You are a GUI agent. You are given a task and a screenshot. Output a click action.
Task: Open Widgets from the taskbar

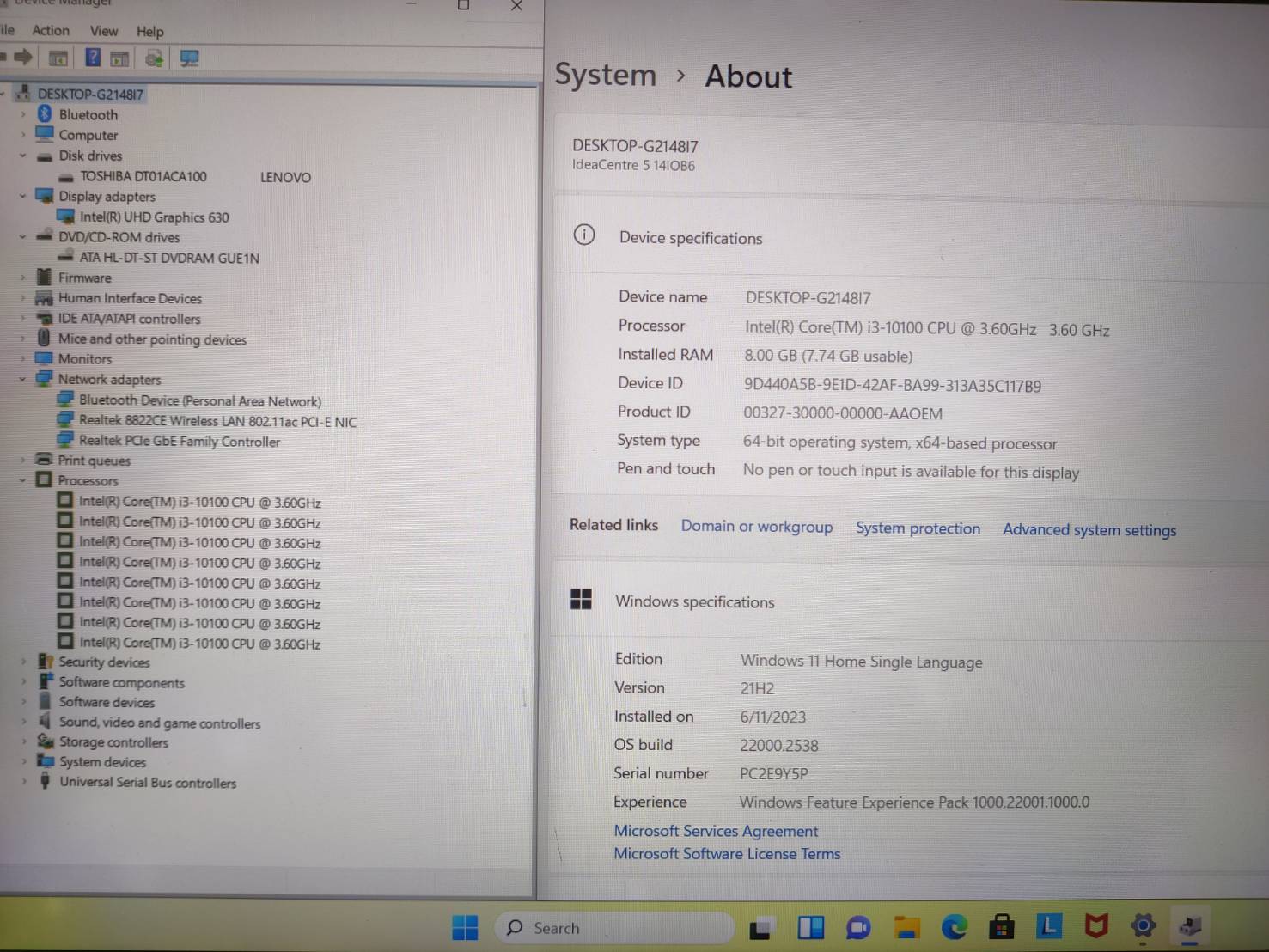[x=810, y=927]
